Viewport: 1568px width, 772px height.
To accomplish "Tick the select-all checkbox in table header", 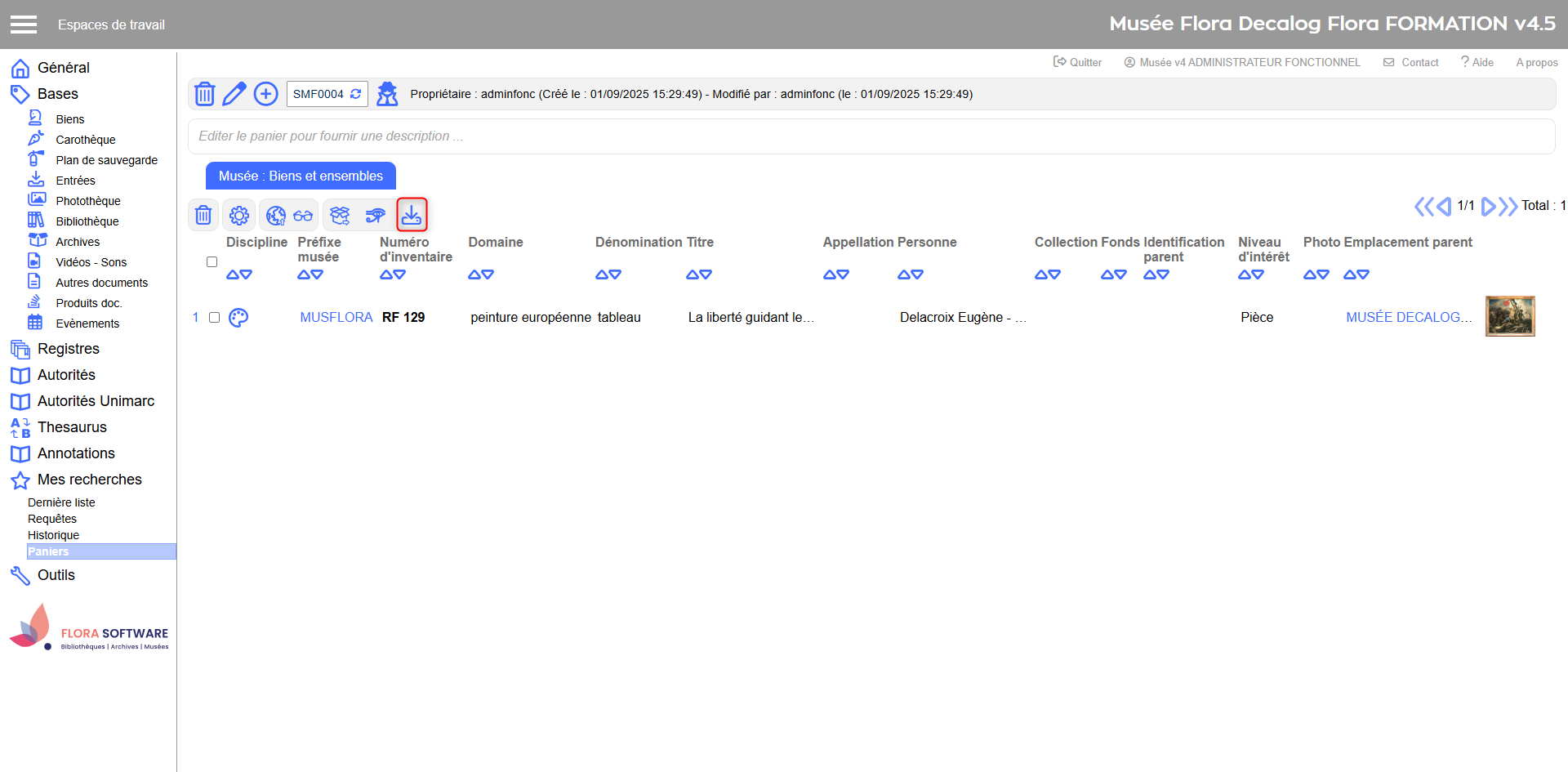I will point(212,262).
